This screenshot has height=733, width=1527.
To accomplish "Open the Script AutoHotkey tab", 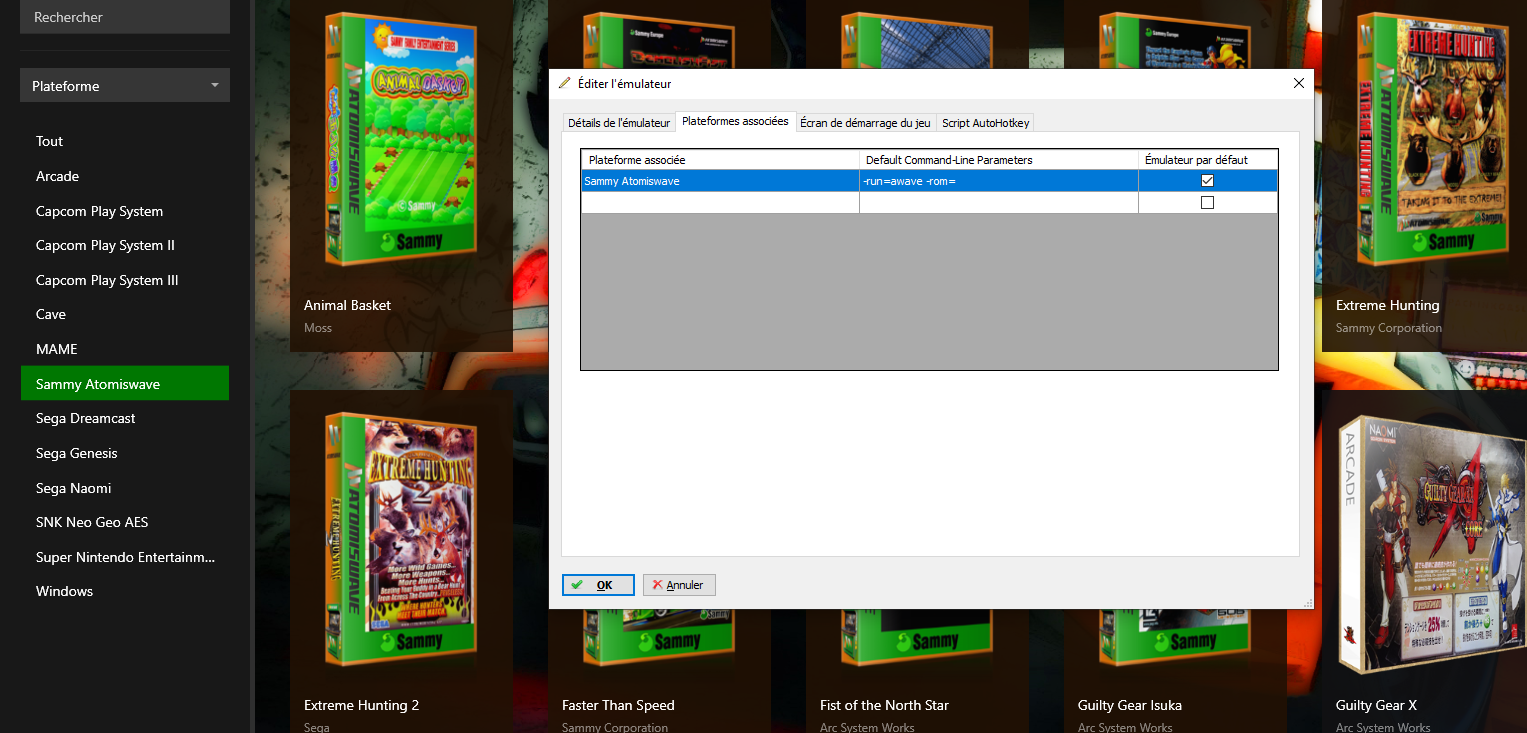I will (985, 123).
